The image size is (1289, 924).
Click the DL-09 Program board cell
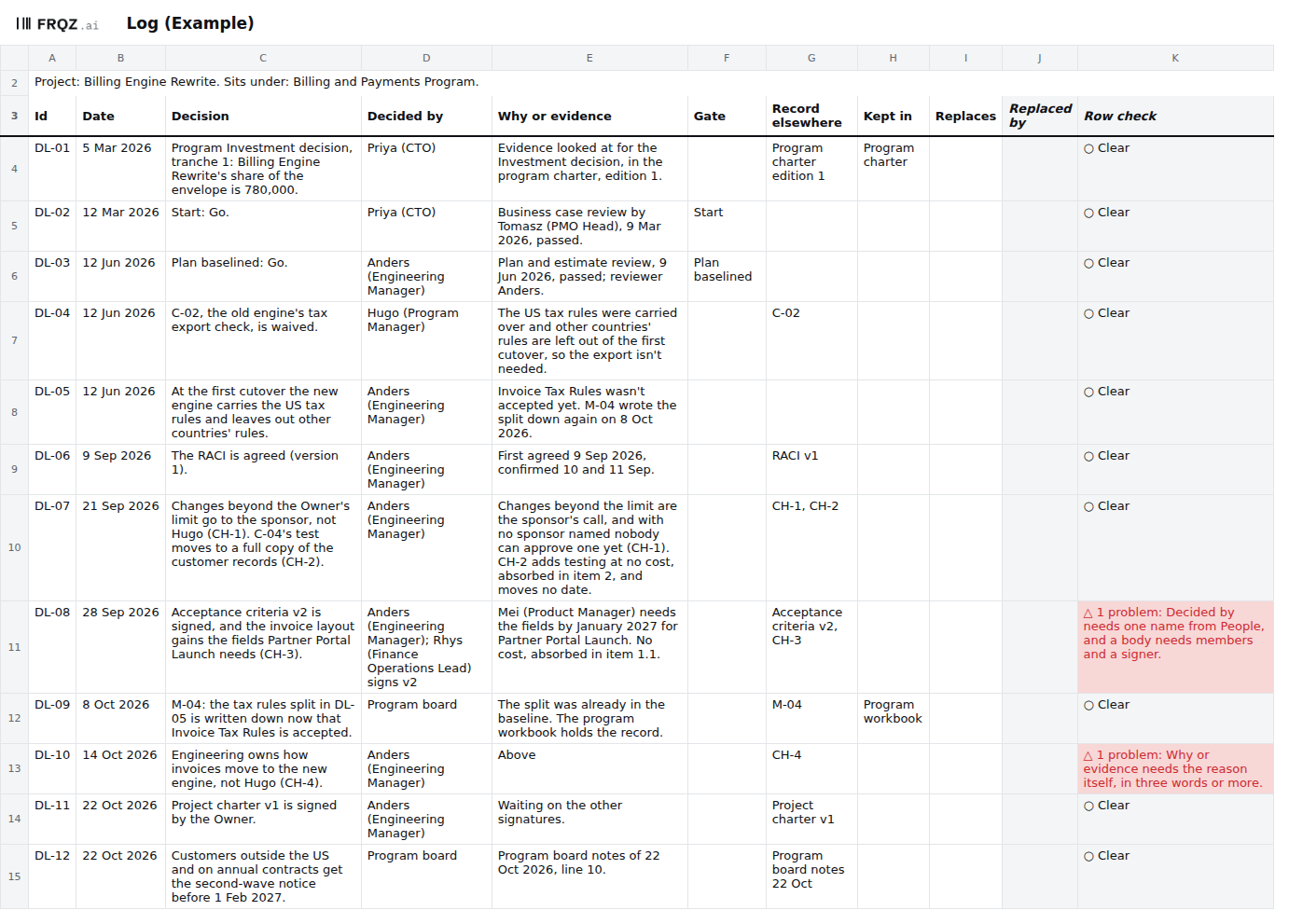(426, 719)
